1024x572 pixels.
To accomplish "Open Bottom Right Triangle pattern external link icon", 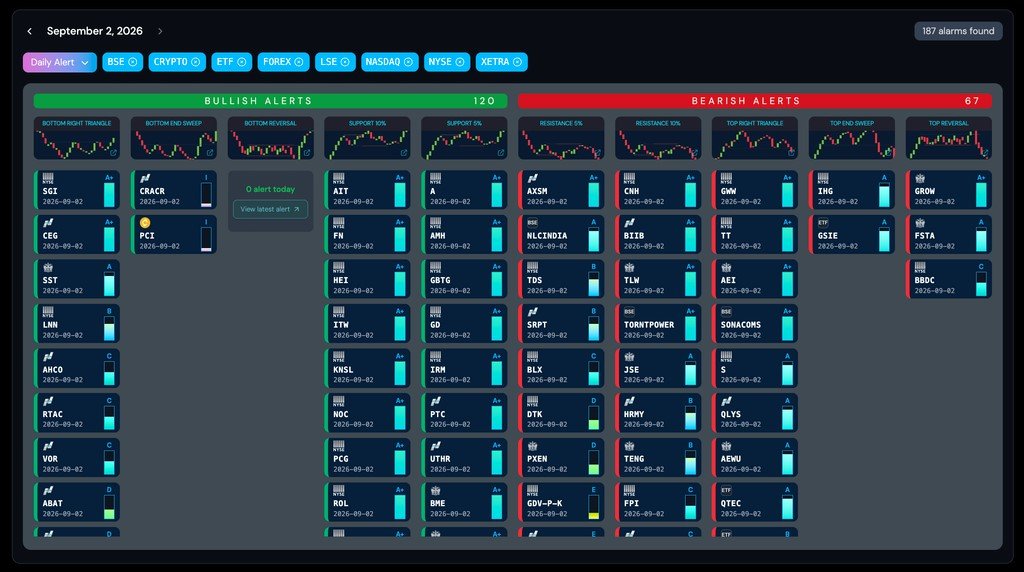I will click(x=113, y=153).
